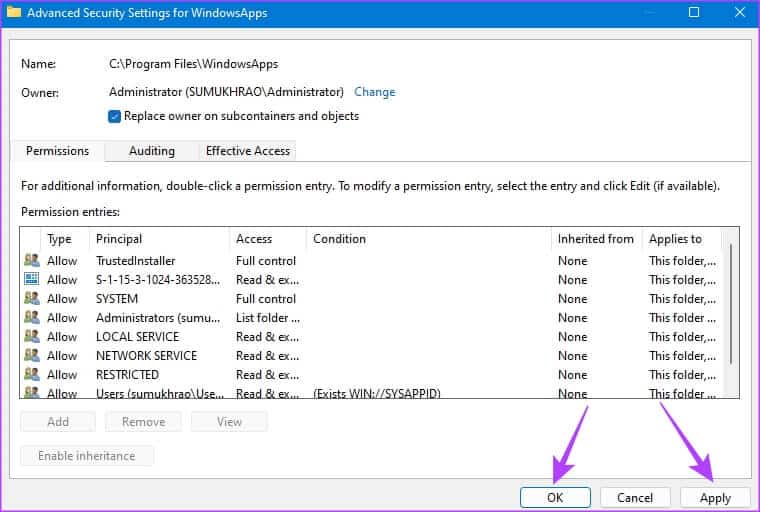The height and width of the screenshot is (512, 760).
Task: Click the S-1-15-3-1024 entry's app package icon
Action: click(32, 279)
